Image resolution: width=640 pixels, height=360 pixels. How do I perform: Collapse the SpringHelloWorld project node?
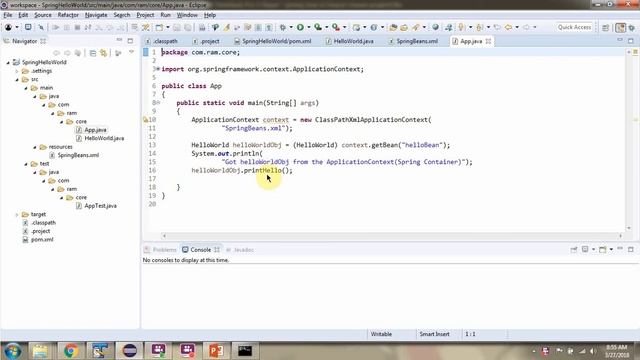(8, 62)
